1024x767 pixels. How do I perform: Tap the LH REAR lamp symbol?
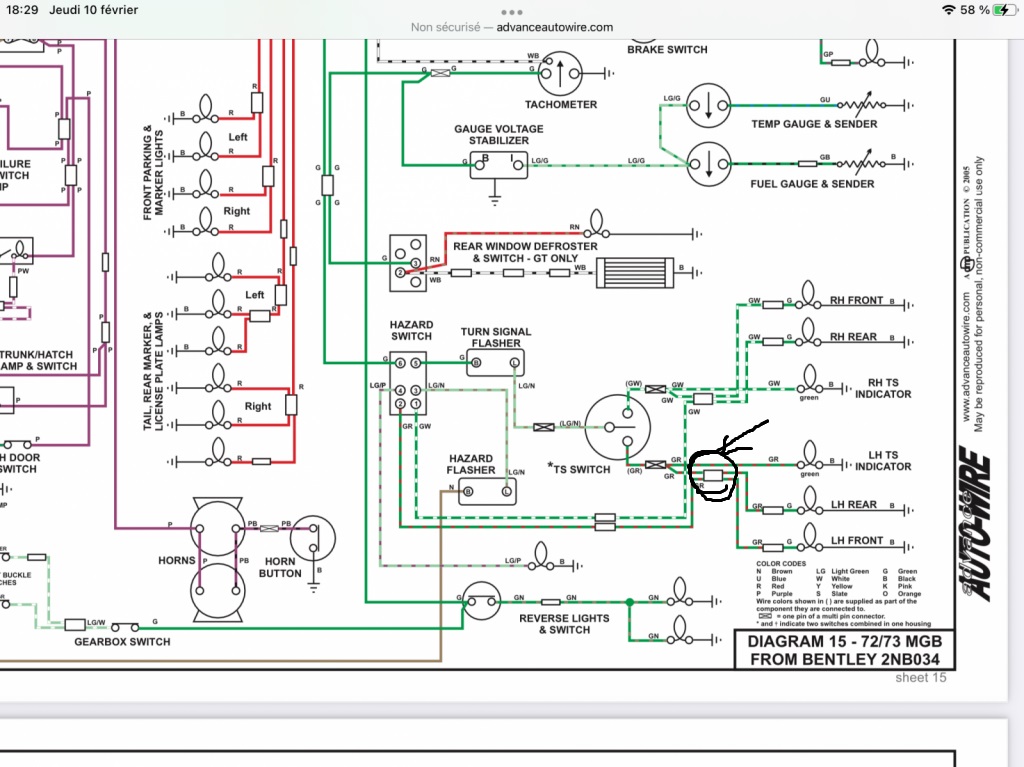click(x=810, y=500)
